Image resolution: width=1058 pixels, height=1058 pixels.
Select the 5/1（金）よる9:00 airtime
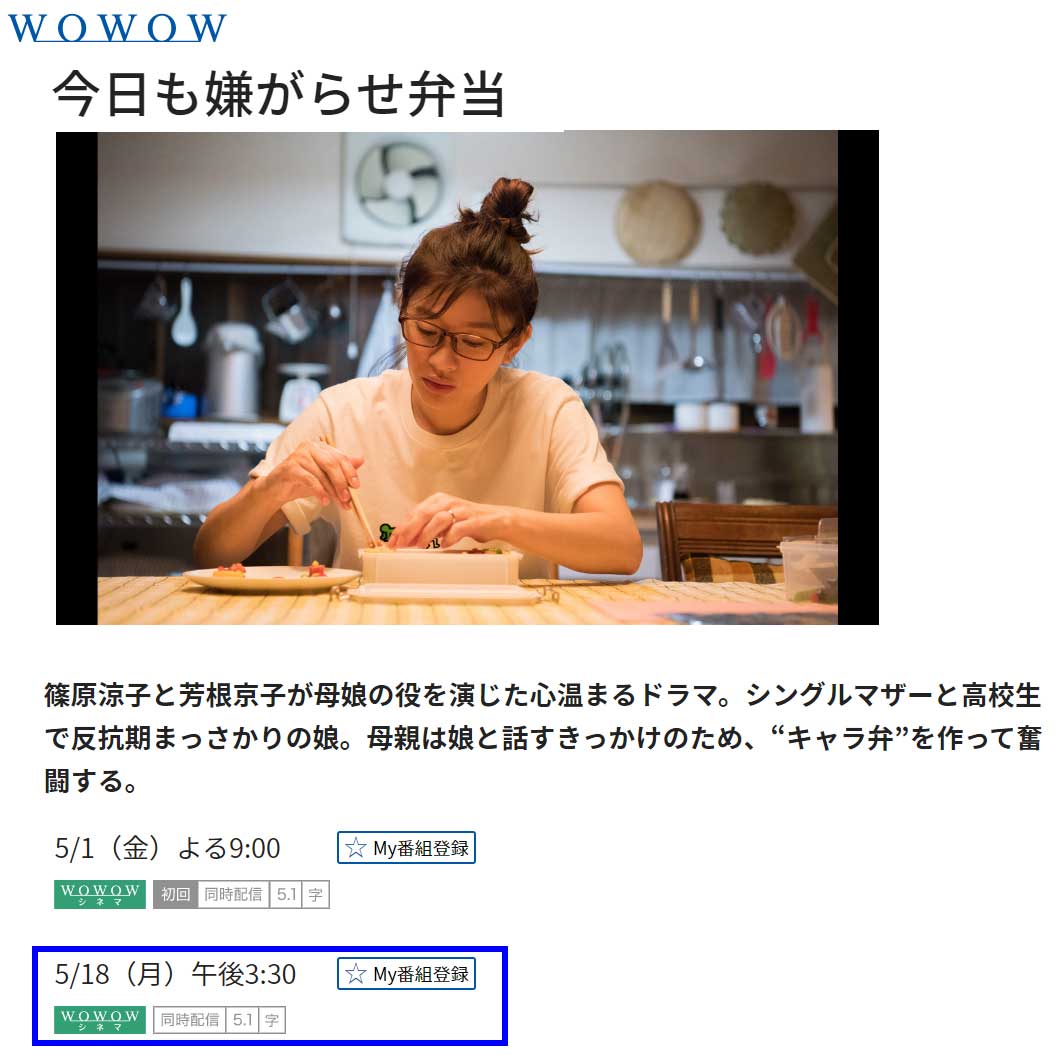pyautogui.click(x=167, y=848)
